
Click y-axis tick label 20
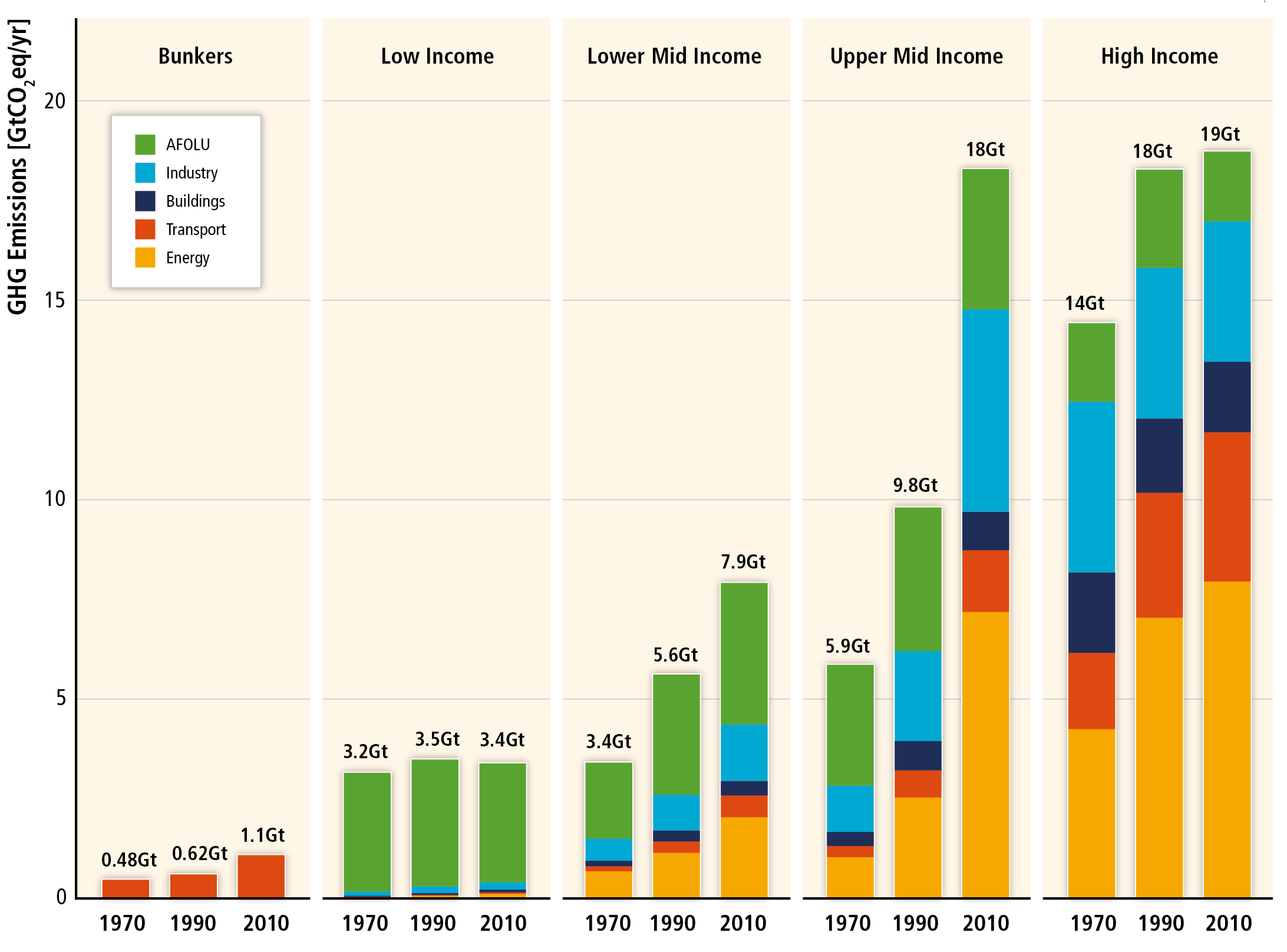coord(55,101)
